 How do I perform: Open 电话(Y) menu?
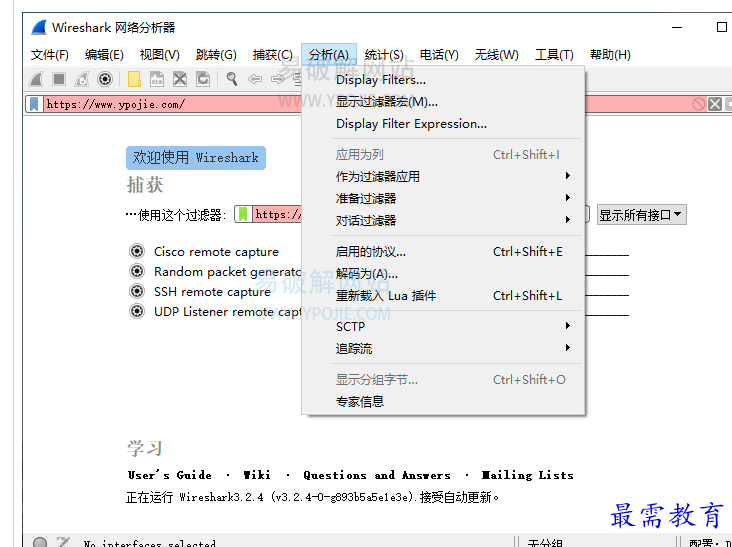pos(439,55)
